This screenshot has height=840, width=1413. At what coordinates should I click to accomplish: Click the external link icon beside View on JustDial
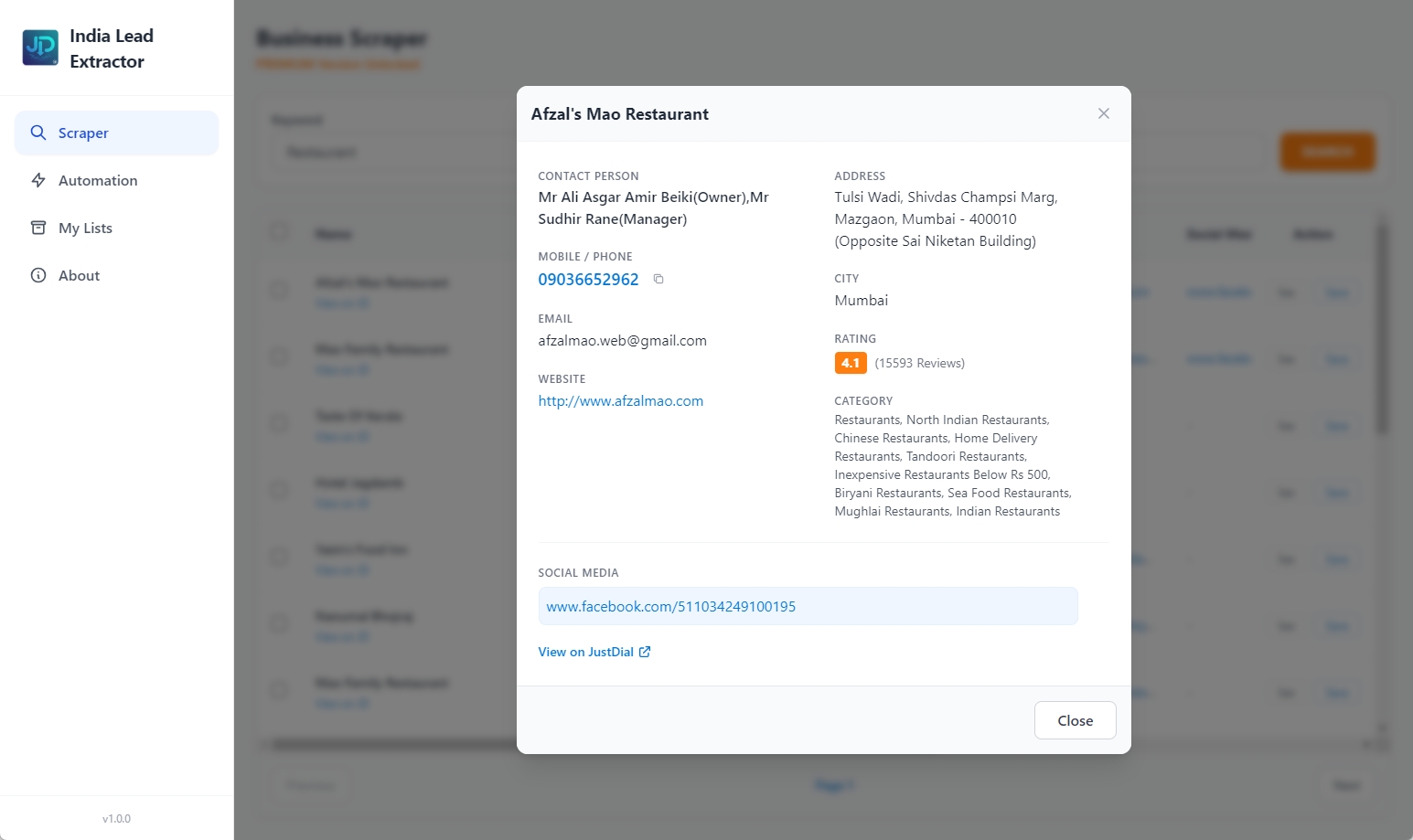pos(644,651)
